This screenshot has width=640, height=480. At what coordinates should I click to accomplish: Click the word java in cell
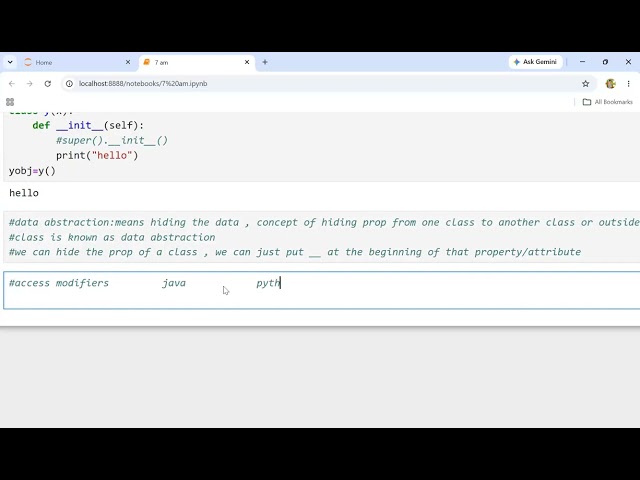click(x=174, y=283)
